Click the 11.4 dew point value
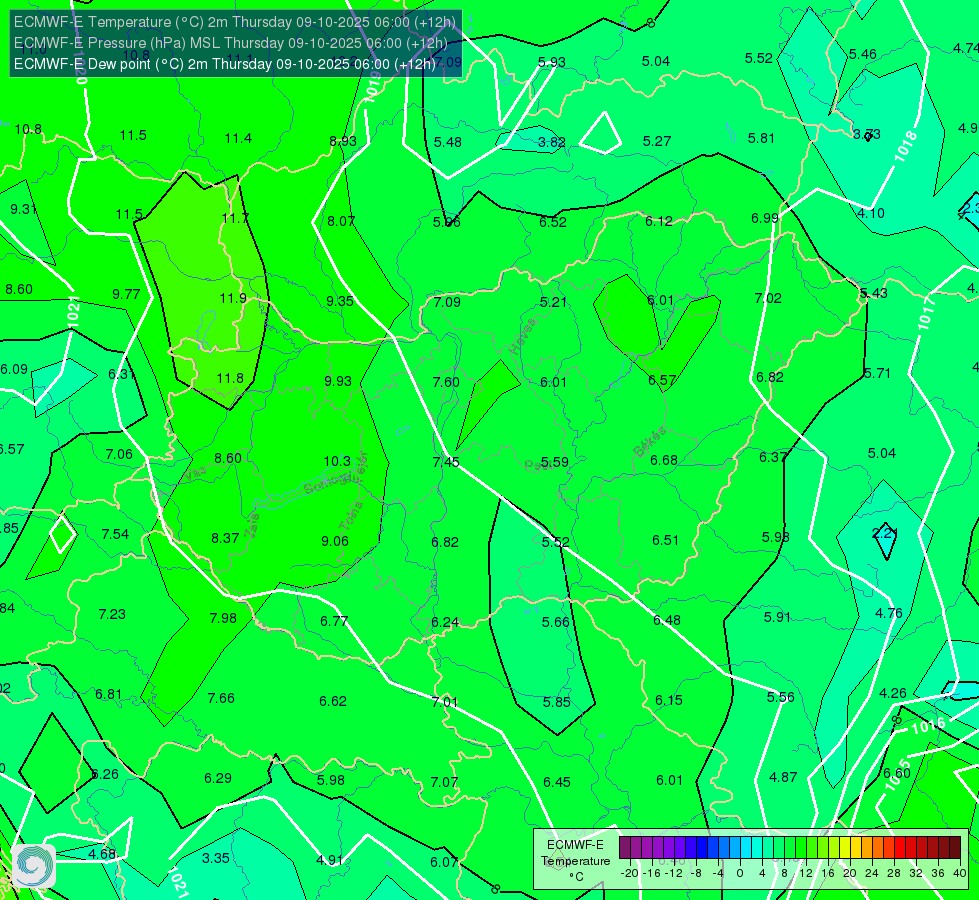This screenshot has height=900, width=979. point(239,138)
